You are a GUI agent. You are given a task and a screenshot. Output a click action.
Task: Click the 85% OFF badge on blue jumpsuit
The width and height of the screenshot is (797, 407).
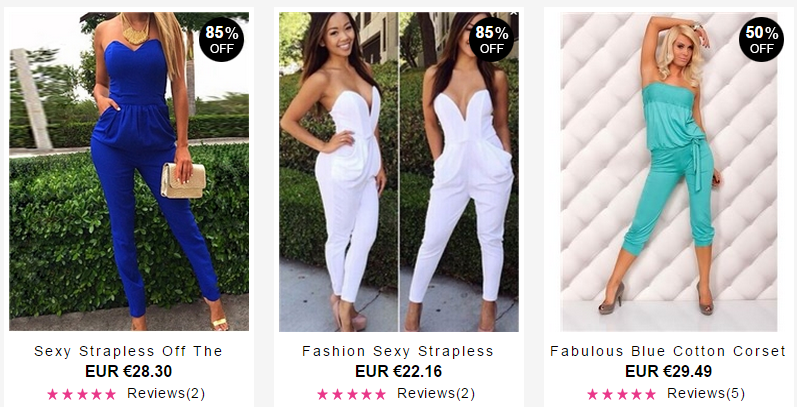coord(222,40)
